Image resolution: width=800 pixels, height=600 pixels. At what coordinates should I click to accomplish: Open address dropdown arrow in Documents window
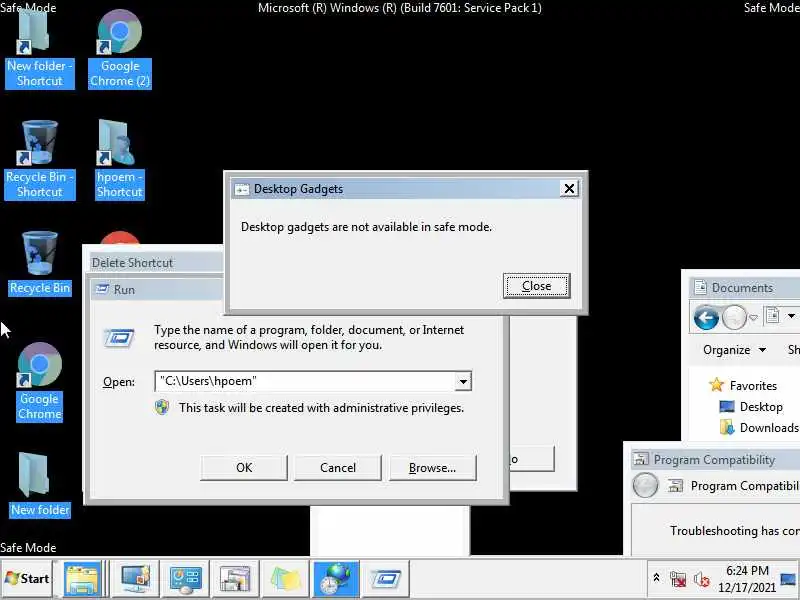click(791, 316)
